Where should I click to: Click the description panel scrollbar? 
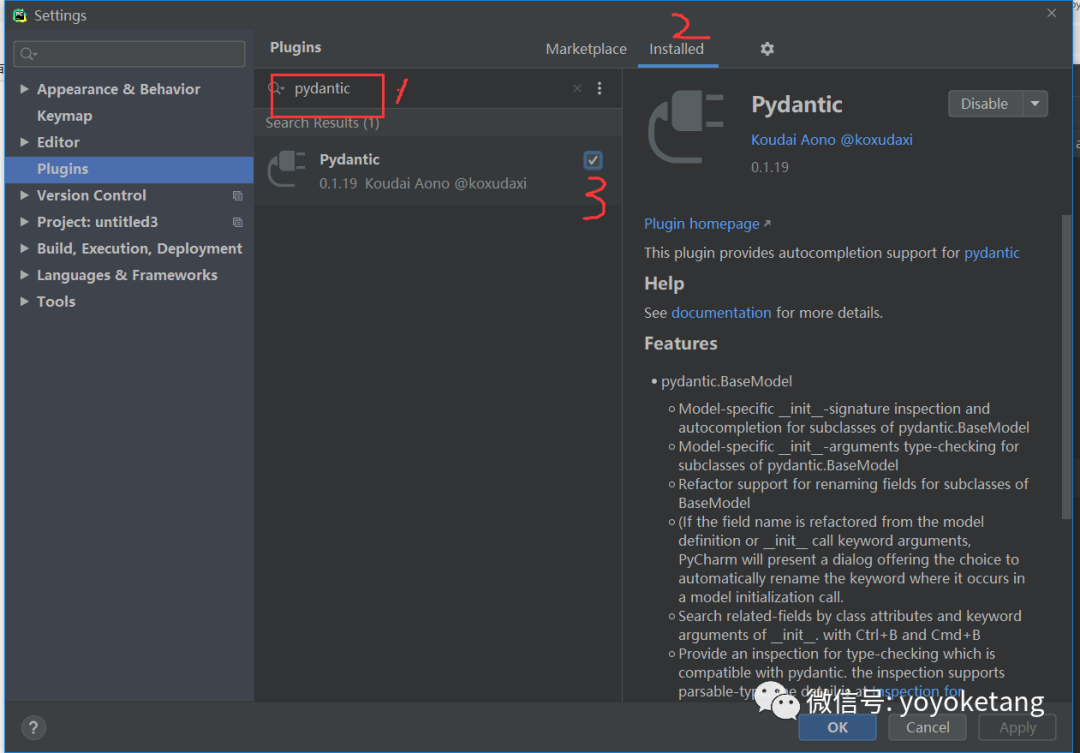tap(1066, 365)
